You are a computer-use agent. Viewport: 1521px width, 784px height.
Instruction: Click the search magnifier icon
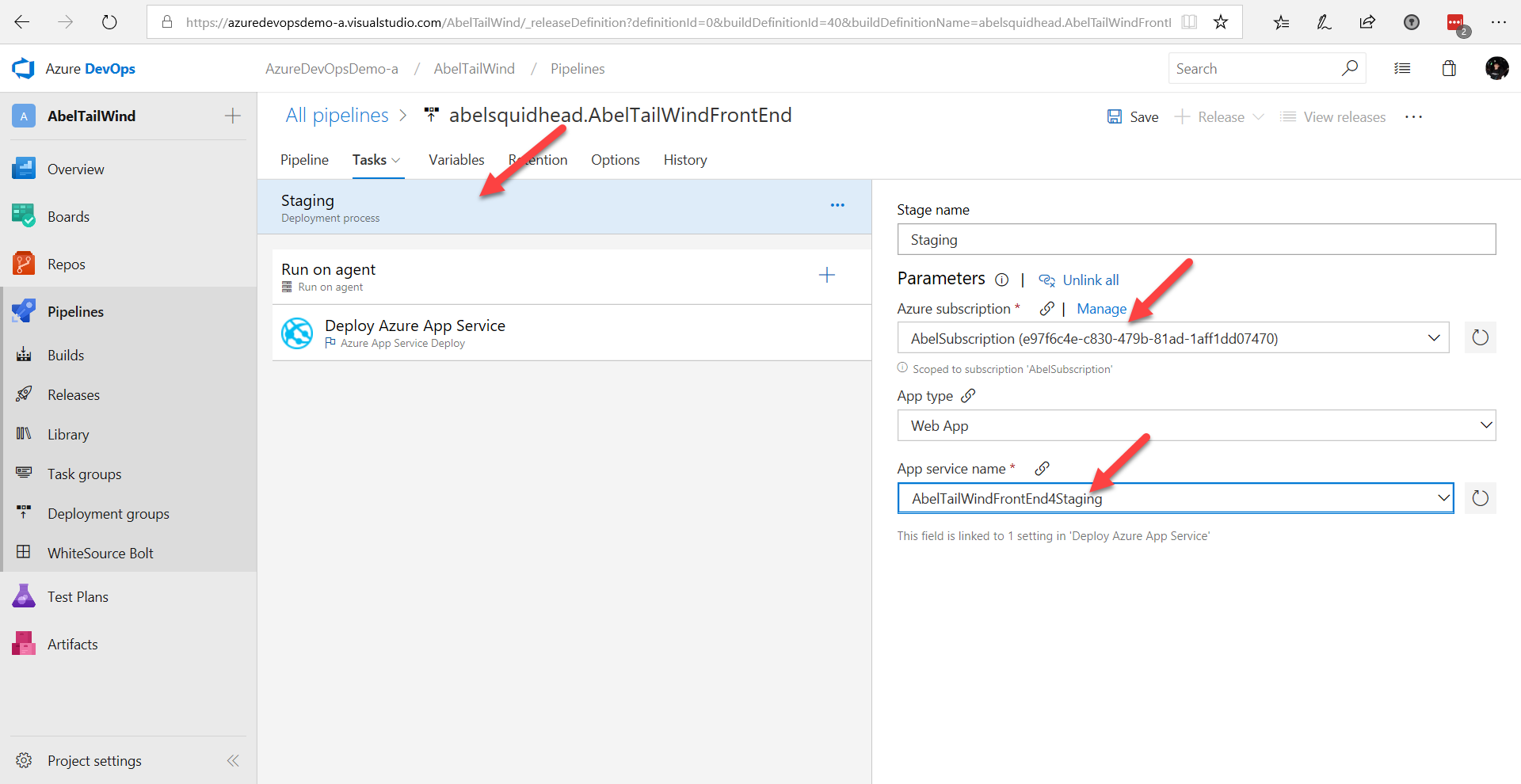tap(1349, 68)
